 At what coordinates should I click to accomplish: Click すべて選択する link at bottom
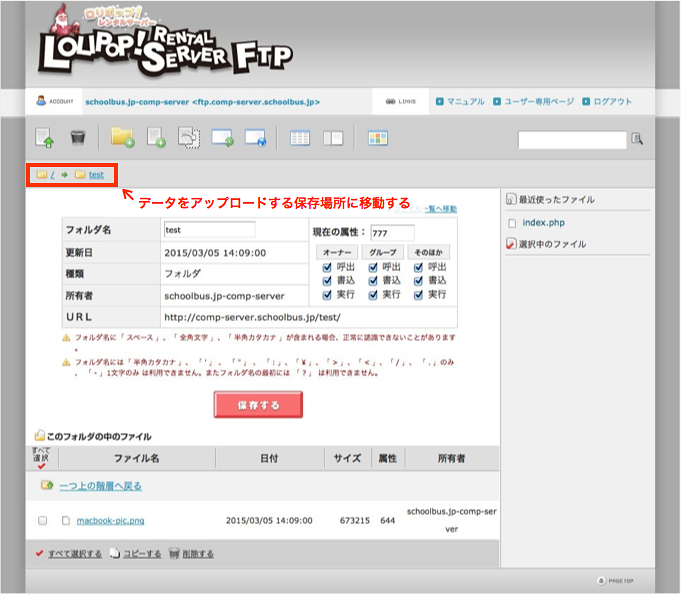pyautogui.click(x=75, y=554)
